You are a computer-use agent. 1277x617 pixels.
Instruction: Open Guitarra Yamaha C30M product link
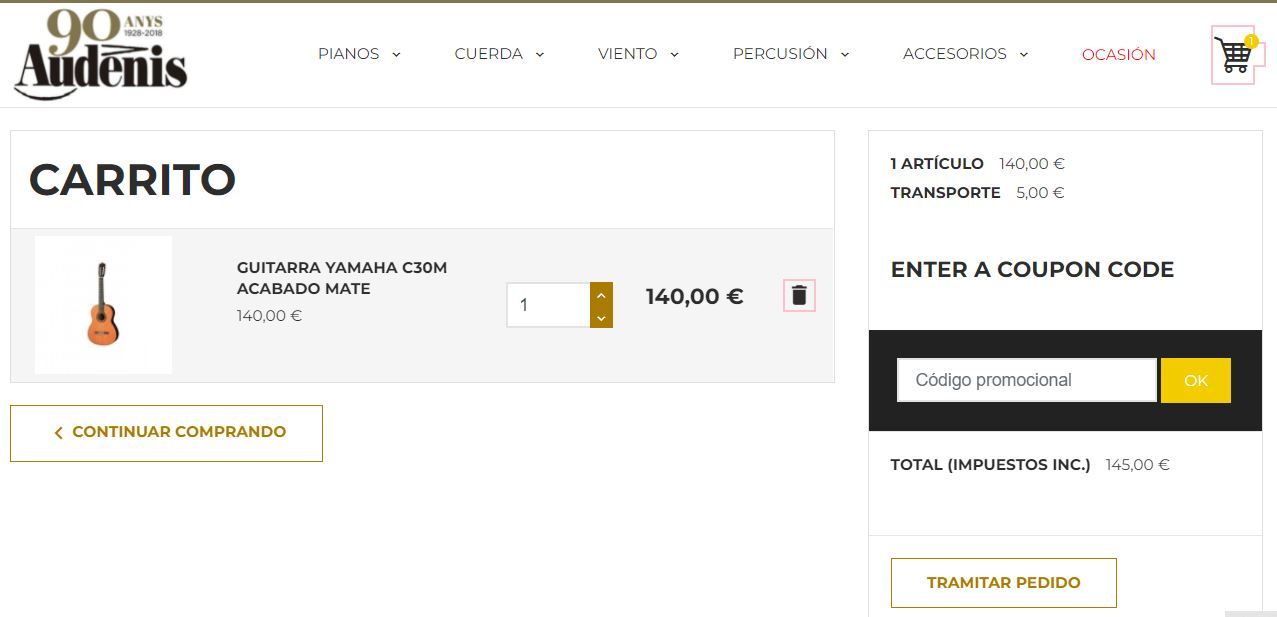(342, 278)
